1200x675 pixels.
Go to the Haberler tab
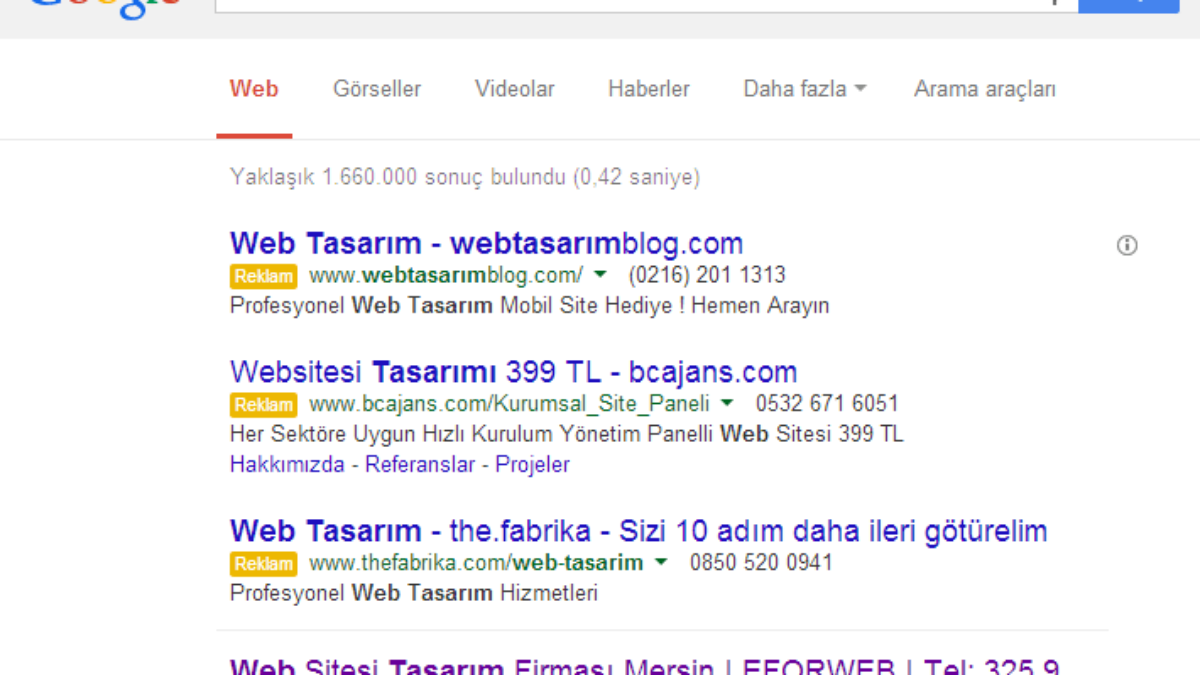point(649,89)
